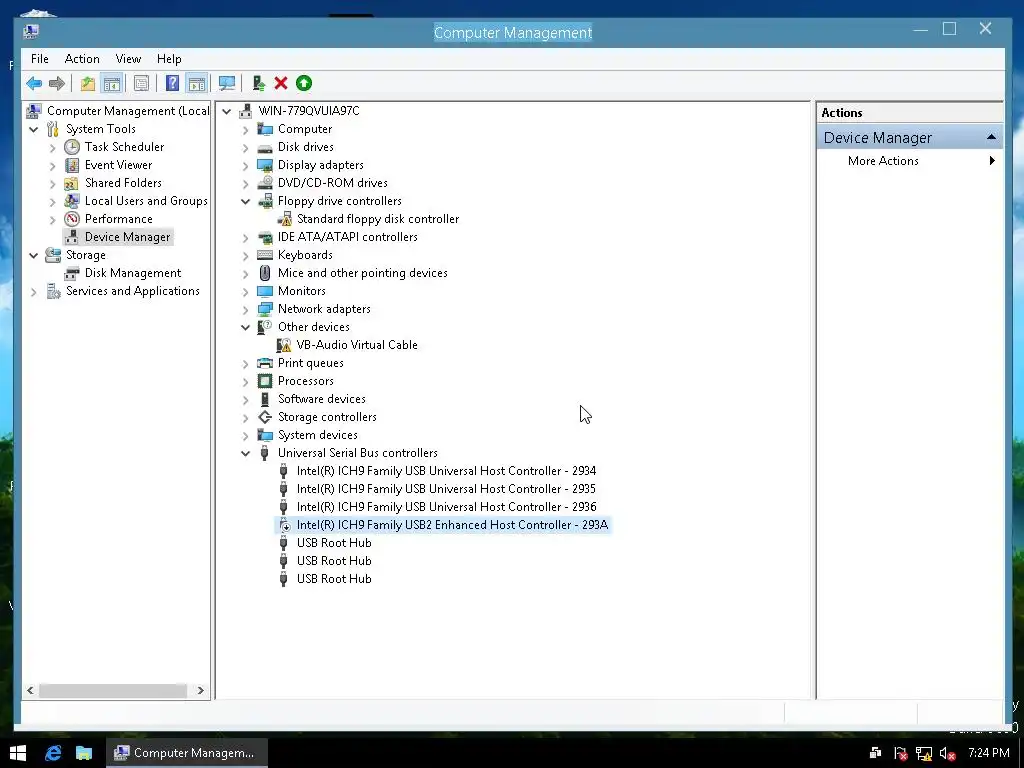
Task: Select Local Users and Groups node
Action: 146,201
